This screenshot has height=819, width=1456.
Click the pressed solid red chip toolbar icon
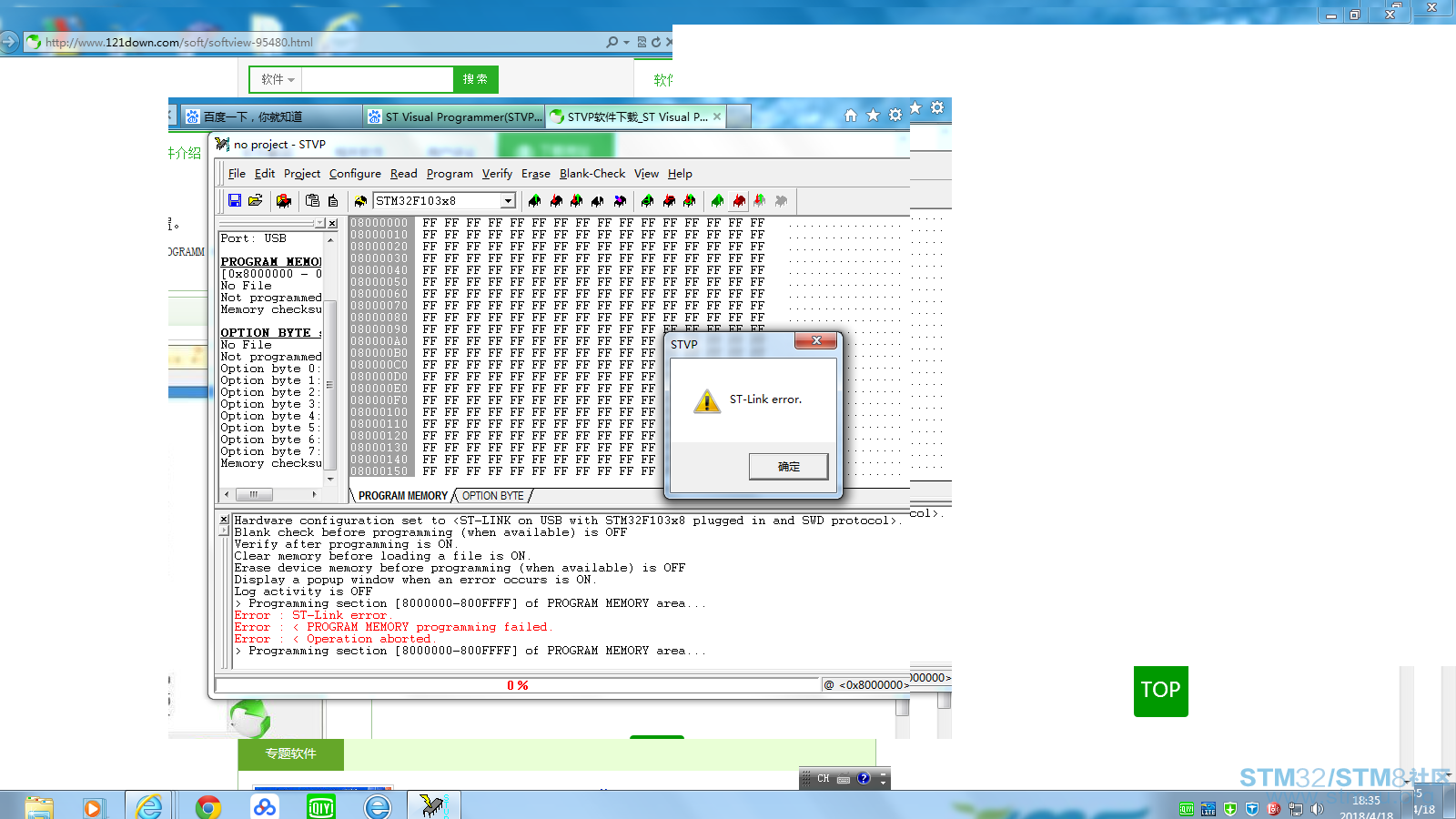pyautogui.click(x=739, y=200)
